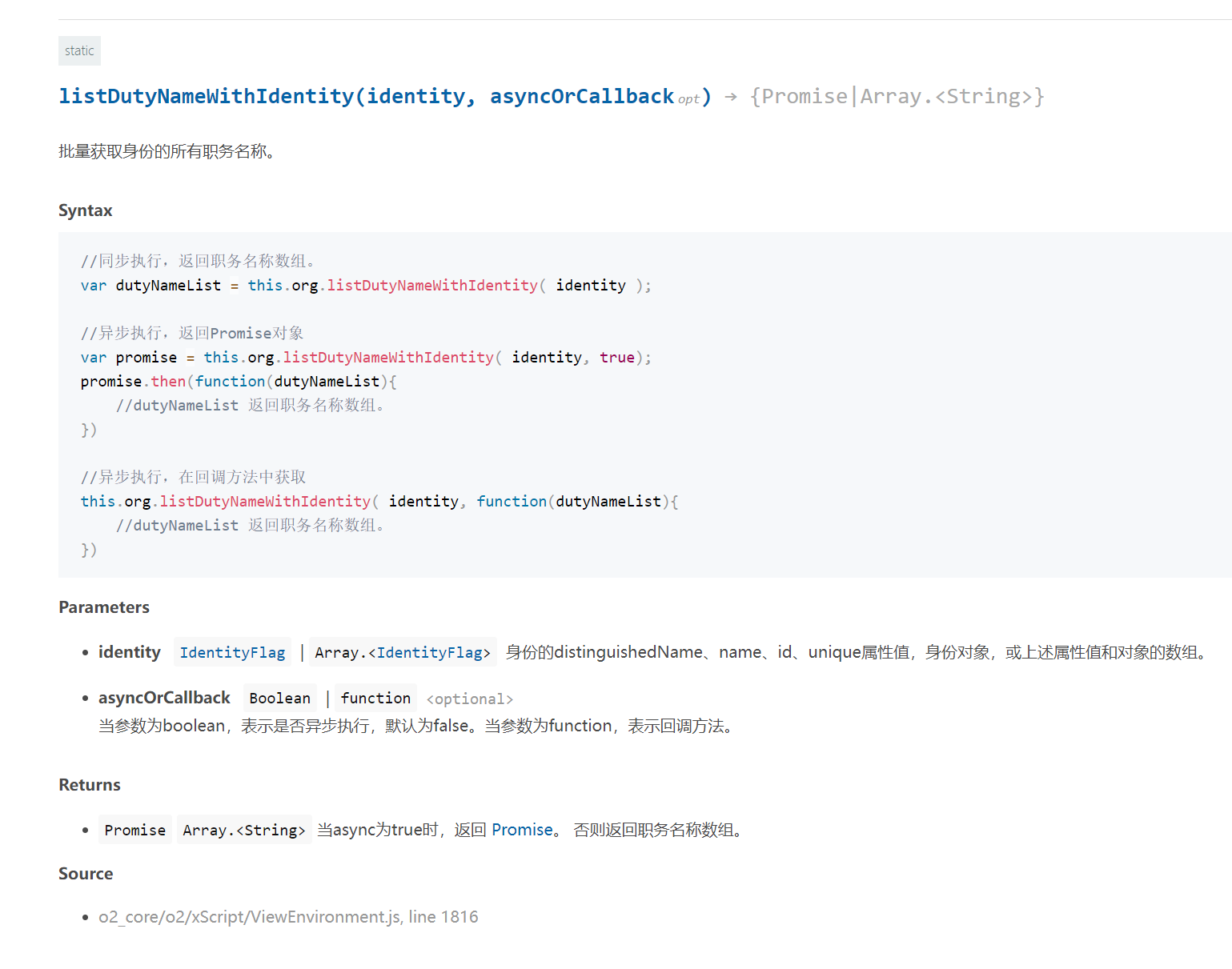This screenshot has height=969, width=1232.
Task: Open the IdentityFlag type link
Action: (x=232, y=653)
